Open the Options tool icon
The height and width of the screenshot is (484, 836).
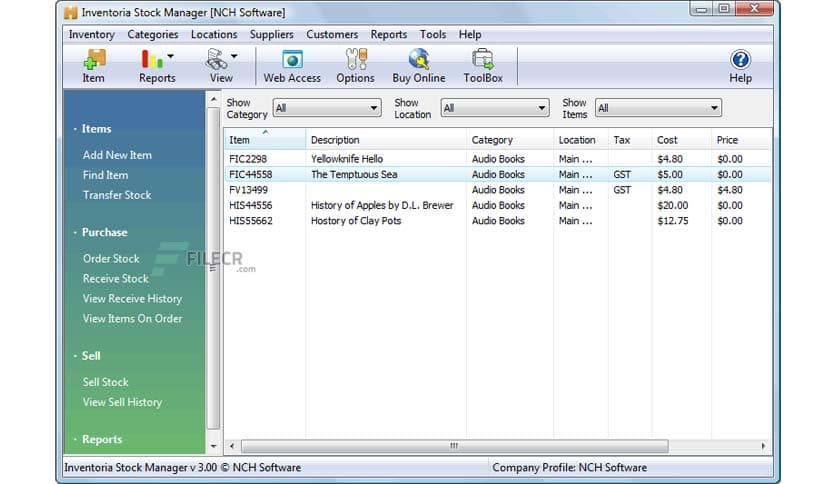click(x=355, y=66)
